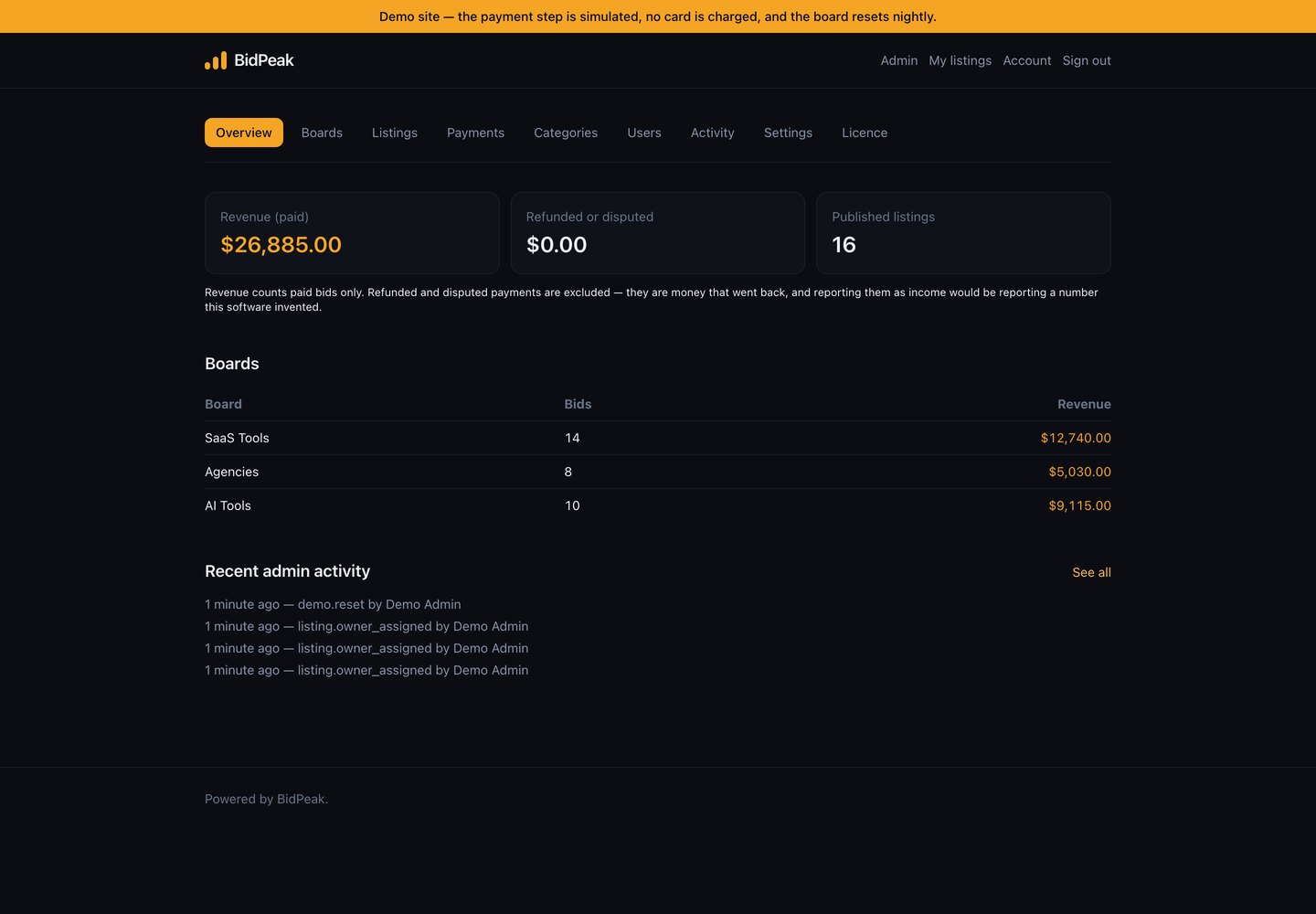Sign out of BidPeak

1087,60
